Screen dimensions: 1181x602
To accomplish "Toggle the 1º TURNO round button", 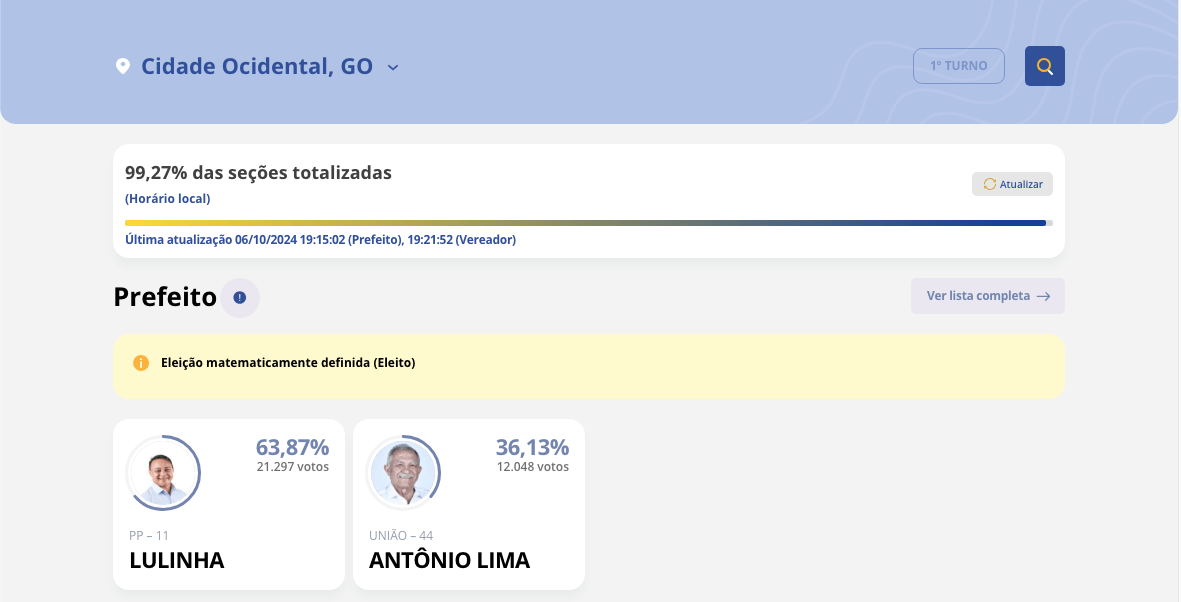I will tap(958, 66).
